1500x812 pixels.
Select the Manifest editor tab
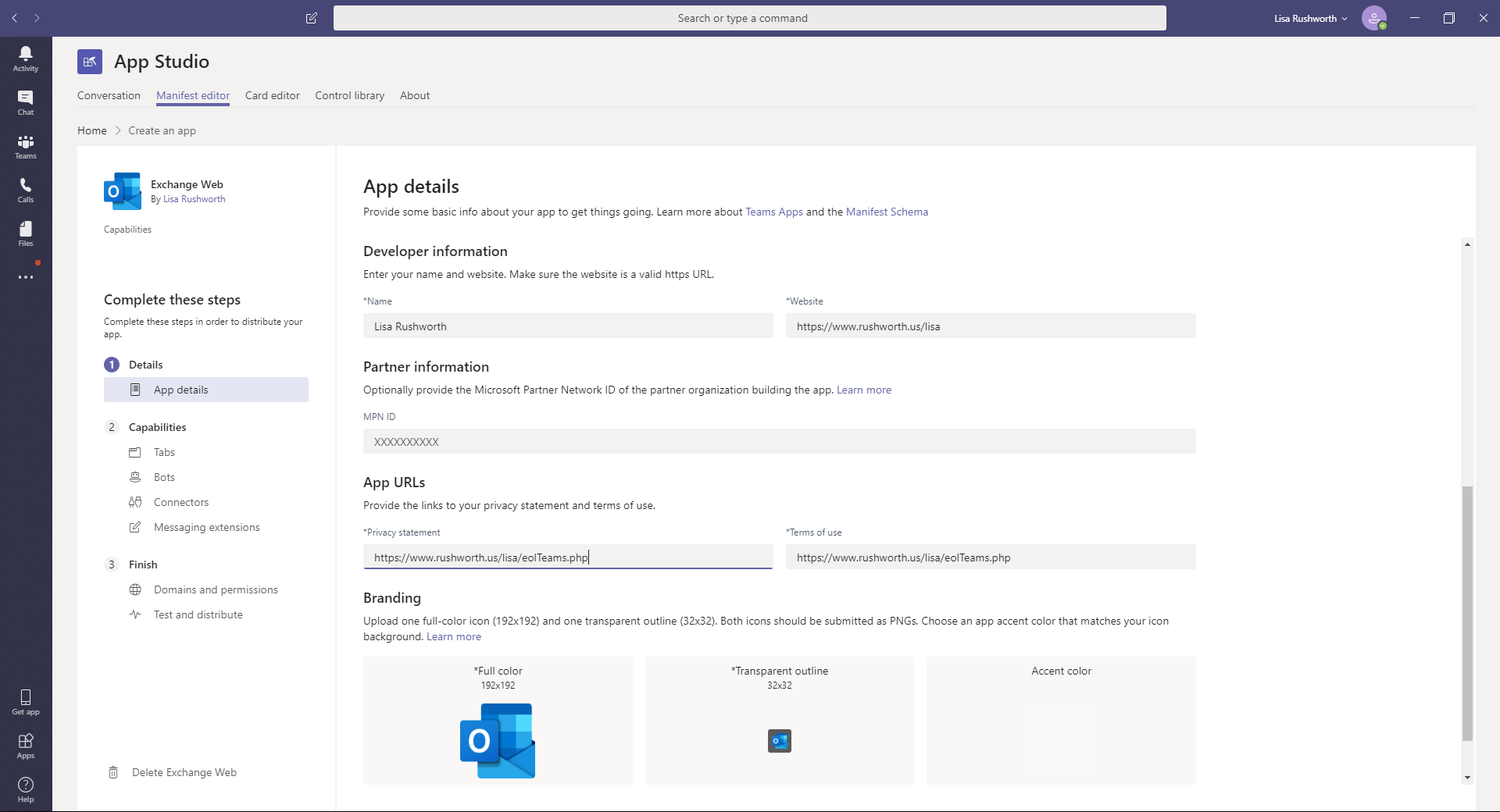(193, 95)
